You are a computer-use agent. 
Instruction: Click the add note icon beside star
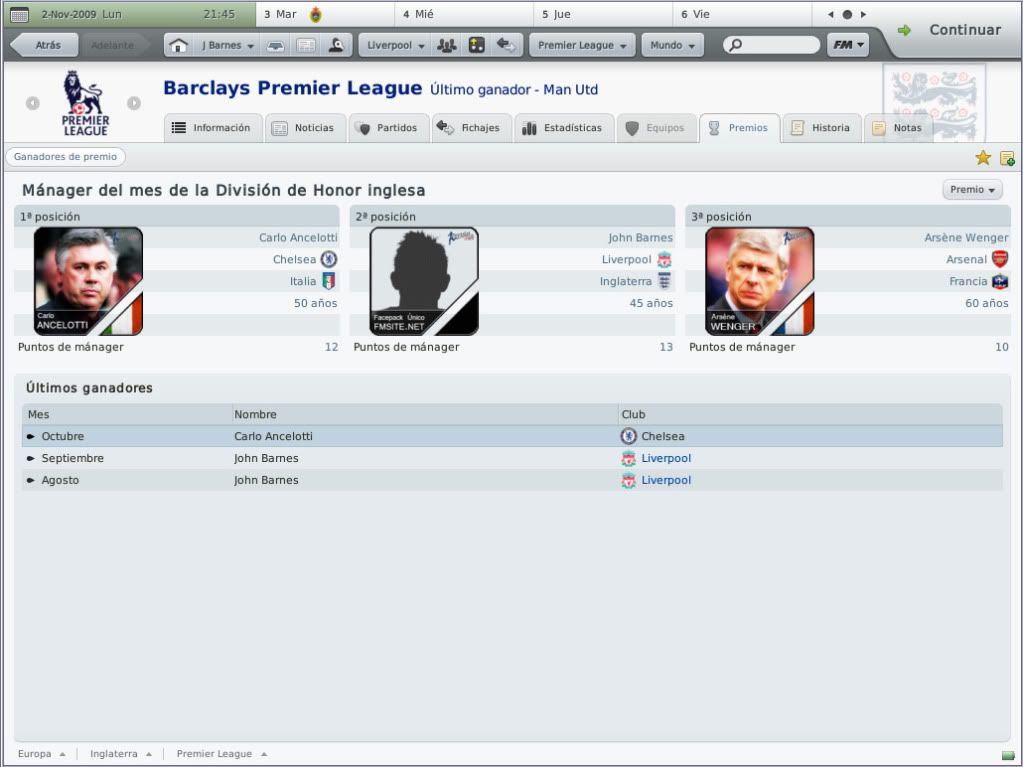click(1007, 158)
